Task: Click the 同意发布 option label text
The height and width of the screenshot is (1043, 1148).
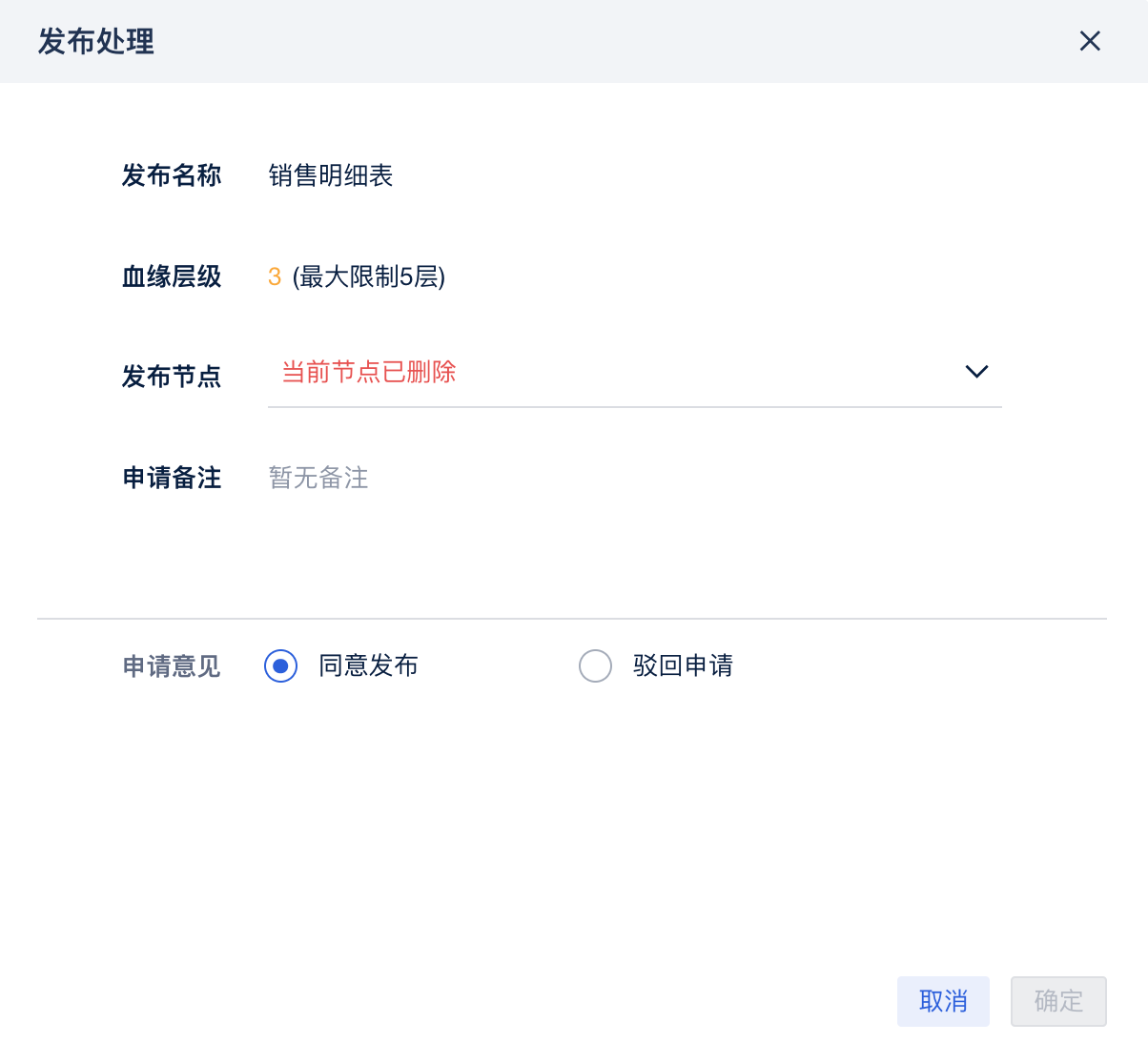Action: coord(368,665)
